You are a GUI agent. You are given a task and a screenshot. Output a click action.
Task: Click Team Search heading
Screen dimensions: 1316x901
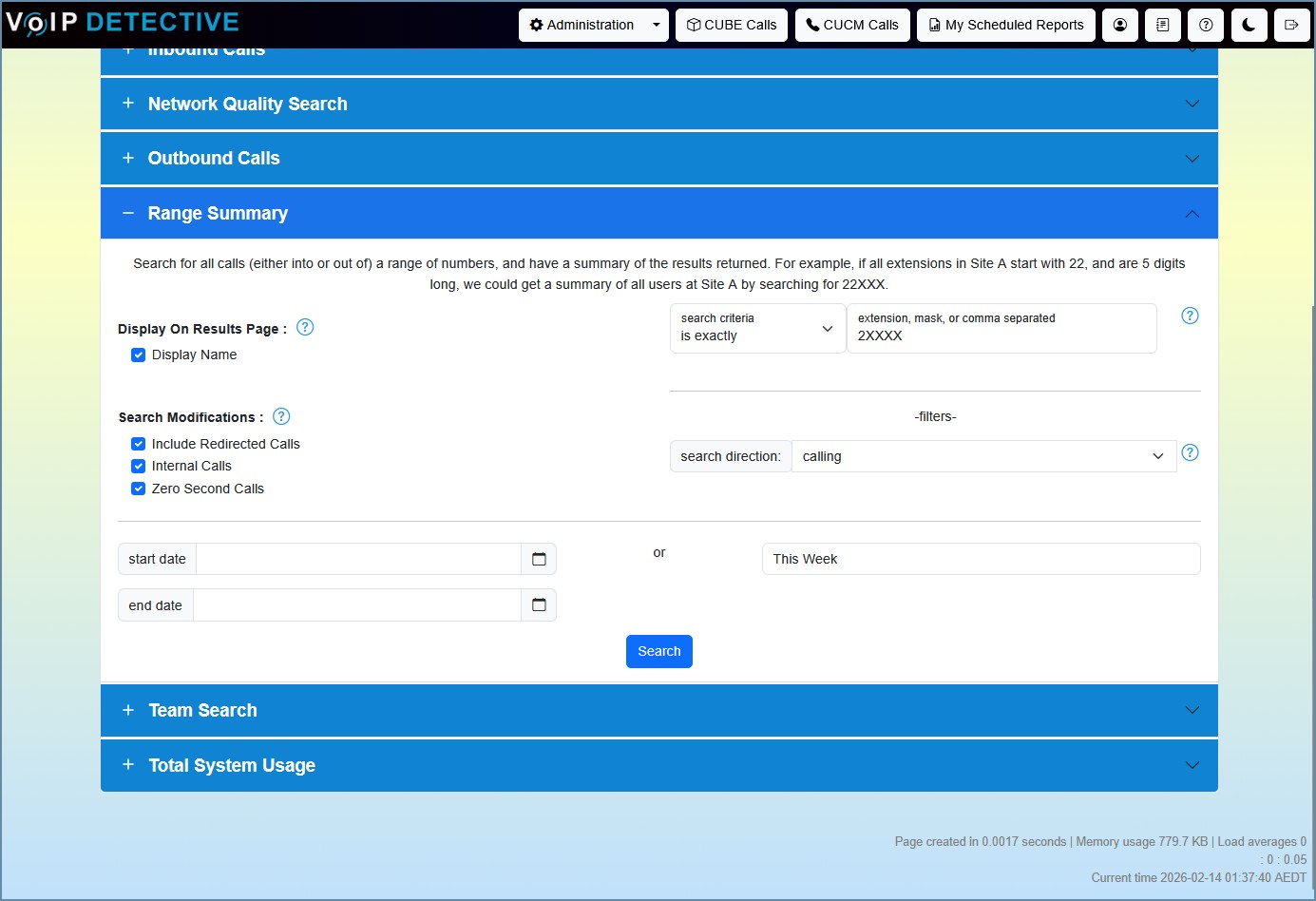coord(203,710)
